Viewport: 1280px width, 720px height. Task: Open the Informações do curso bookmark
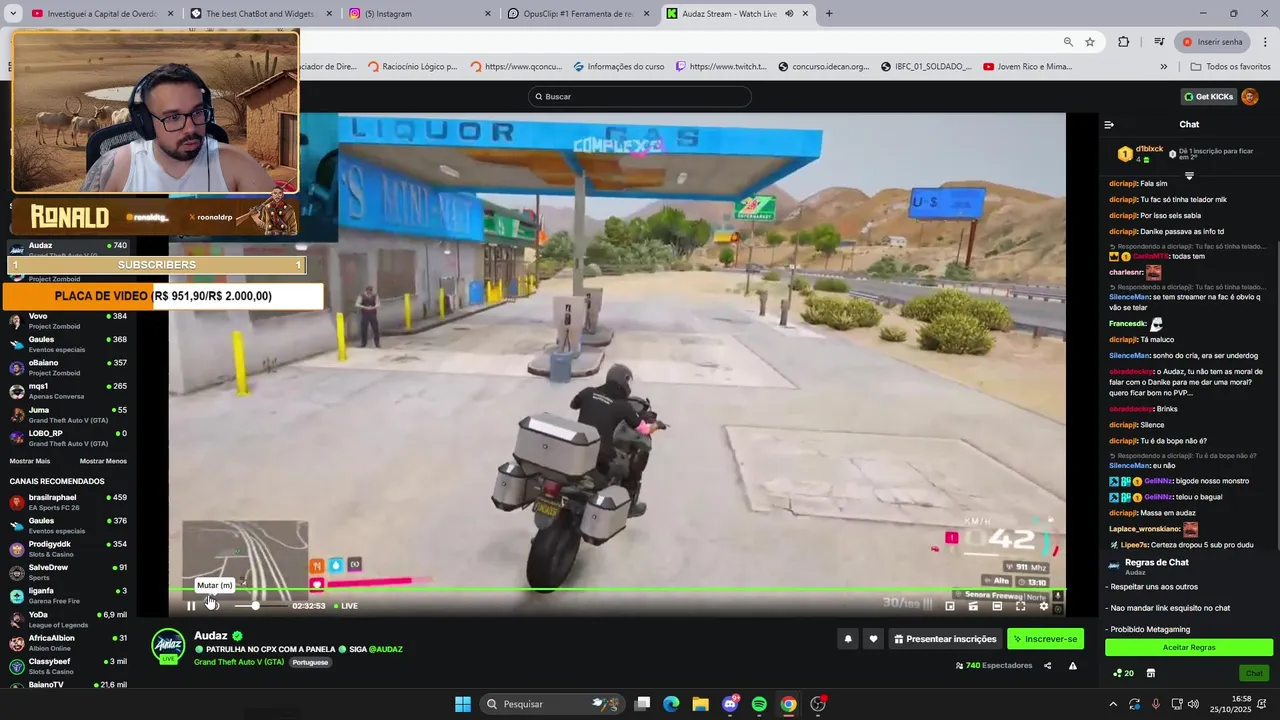coord(619,67)
